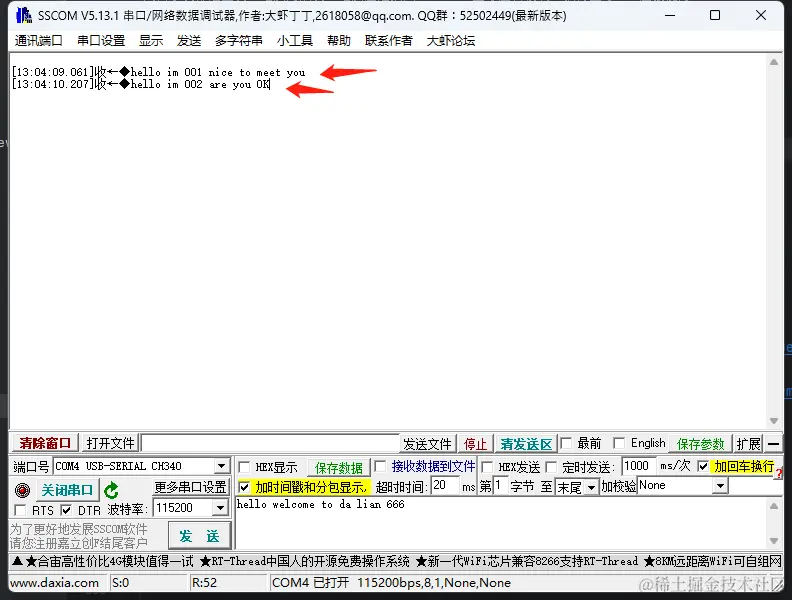Enable the HEX发送 checkbox
The height and width of the screenshot is (600, 792).
tap(487, 467)
